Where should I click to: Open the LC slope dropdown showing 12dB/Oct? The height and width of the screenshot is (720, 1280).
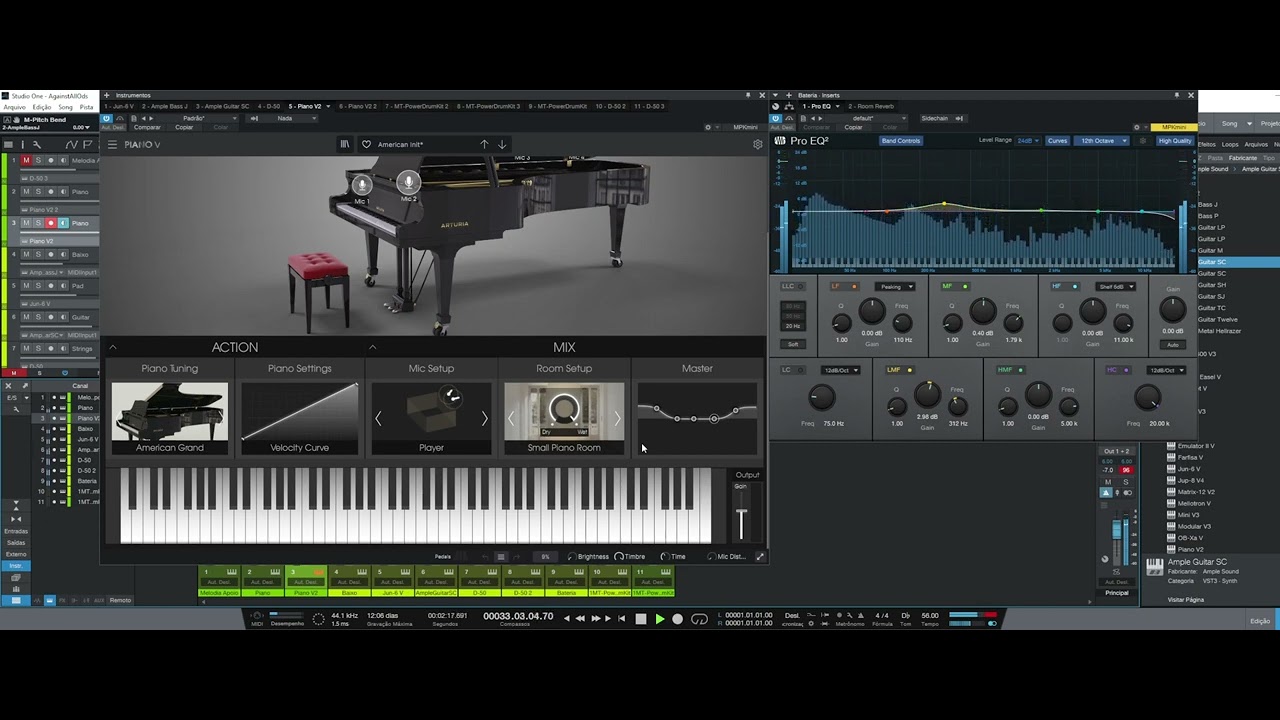click(x=839, y=370)
